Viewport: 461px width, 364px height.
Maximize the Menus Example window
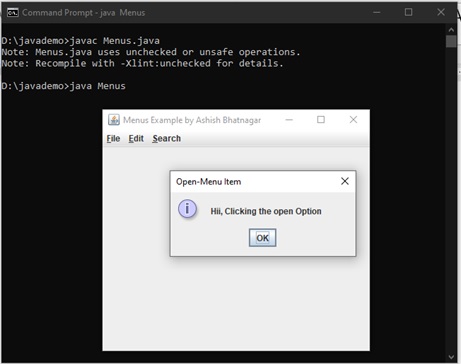click(x=321, y=120)
